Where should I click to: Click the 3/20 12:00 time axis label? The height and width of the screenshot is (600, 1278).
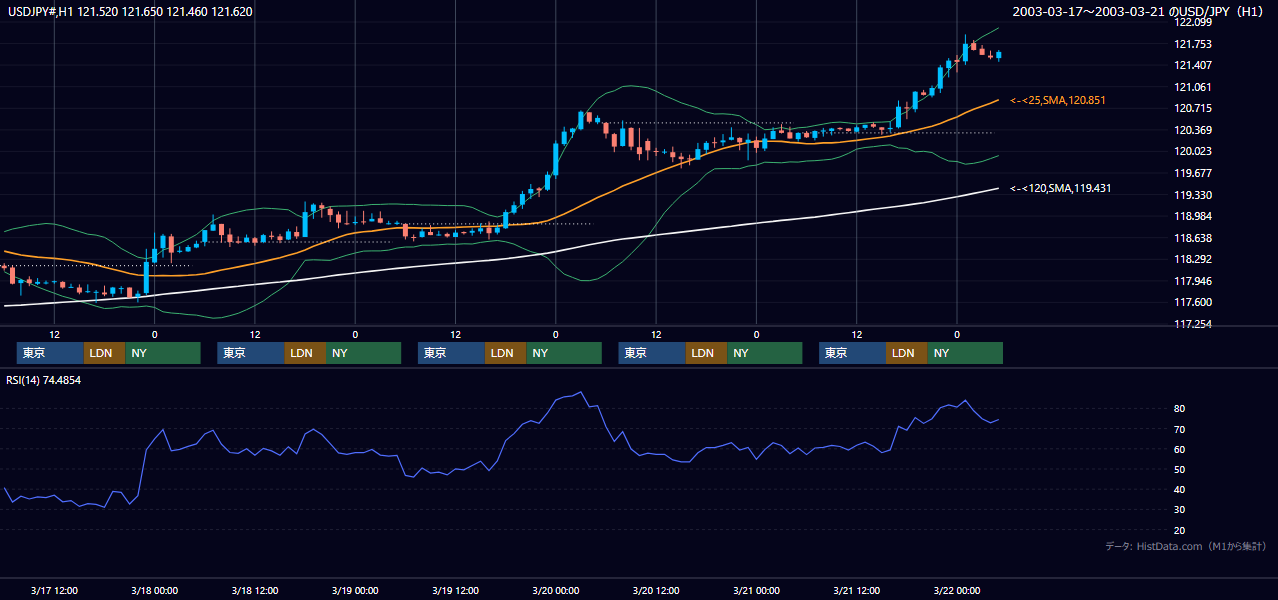click(656, 590)
